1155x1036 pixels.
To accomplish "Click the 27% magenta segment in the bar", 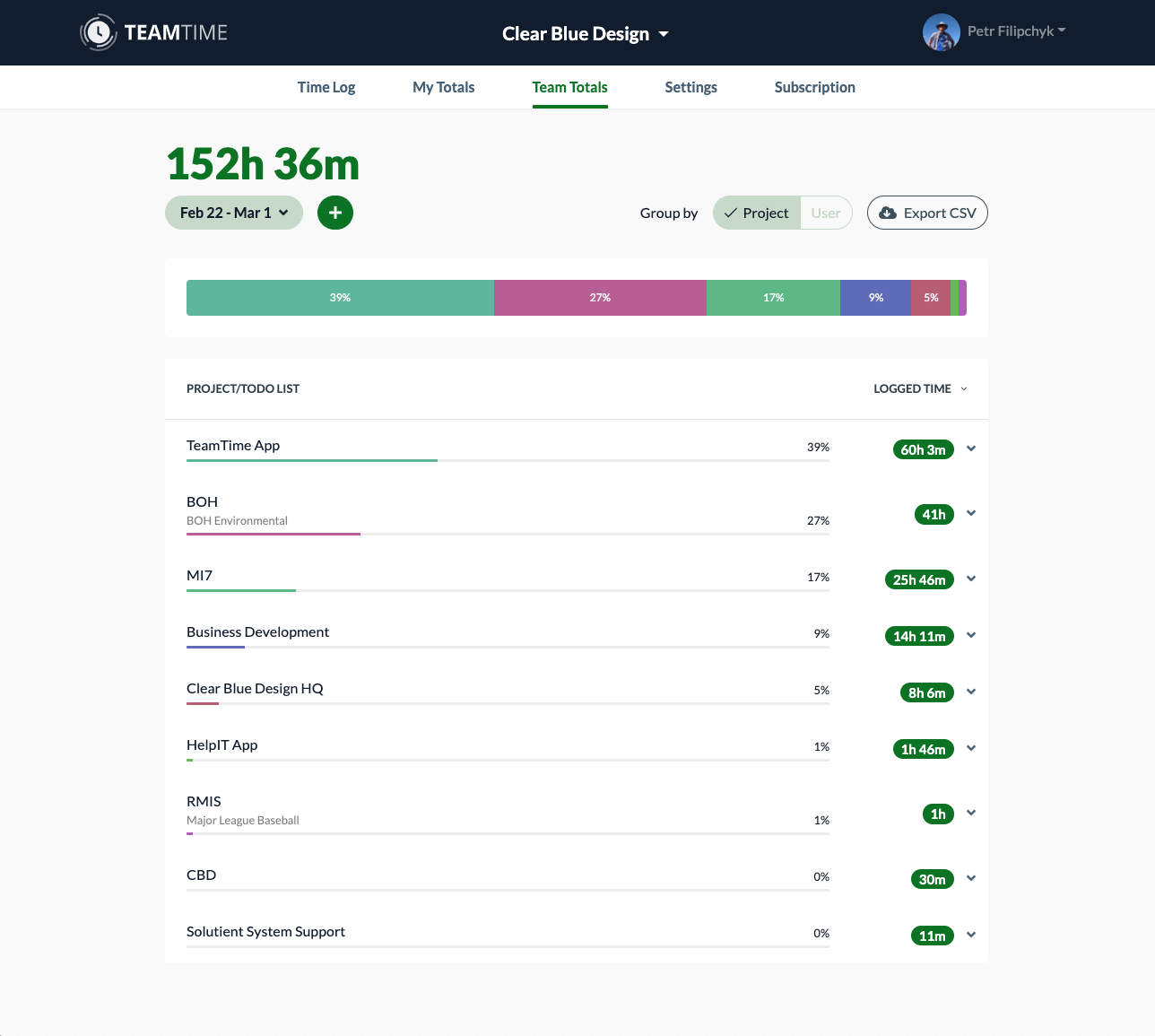I will click(x=600, y=298).
